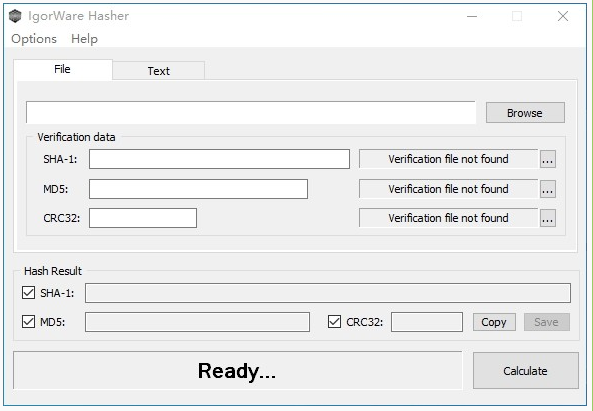593x411 pixels.
Task: Switch to the Text tab
Action: pyautogui.click(x=158, y=71)
